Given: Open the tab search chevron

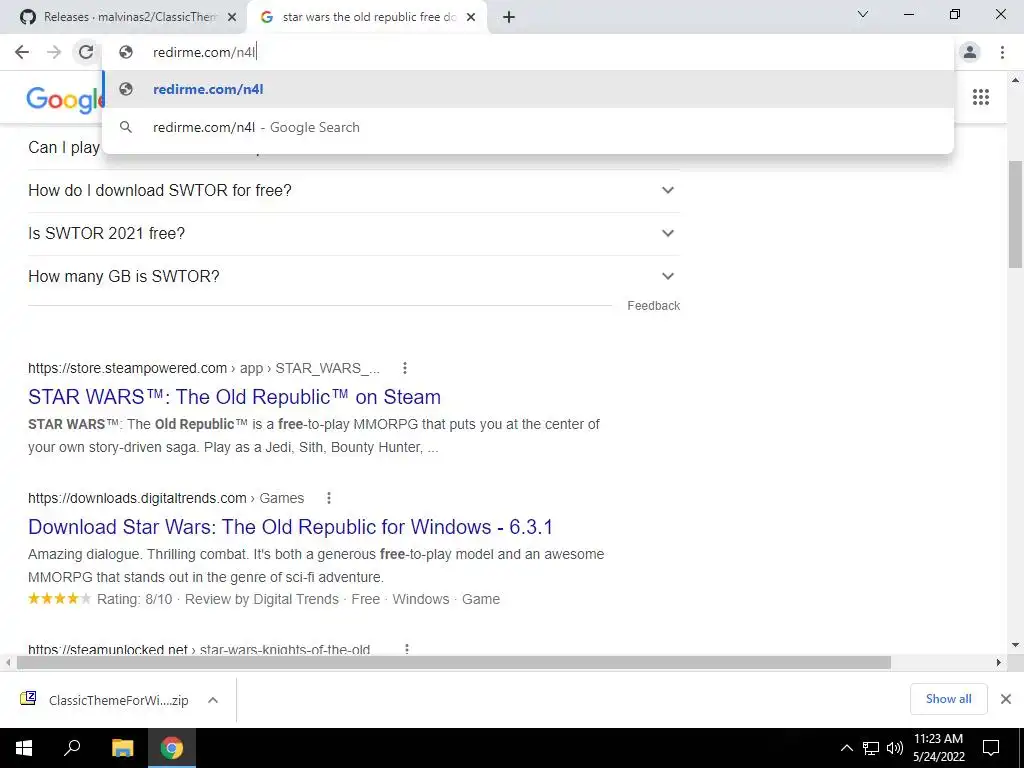Looking at the screenshot, I should point(863,14).
